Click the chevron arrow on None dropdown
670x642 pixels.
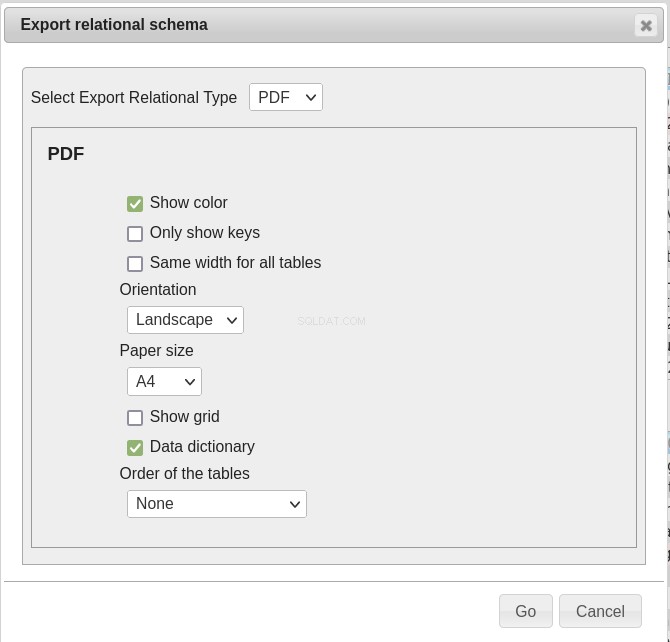[295, 504]
